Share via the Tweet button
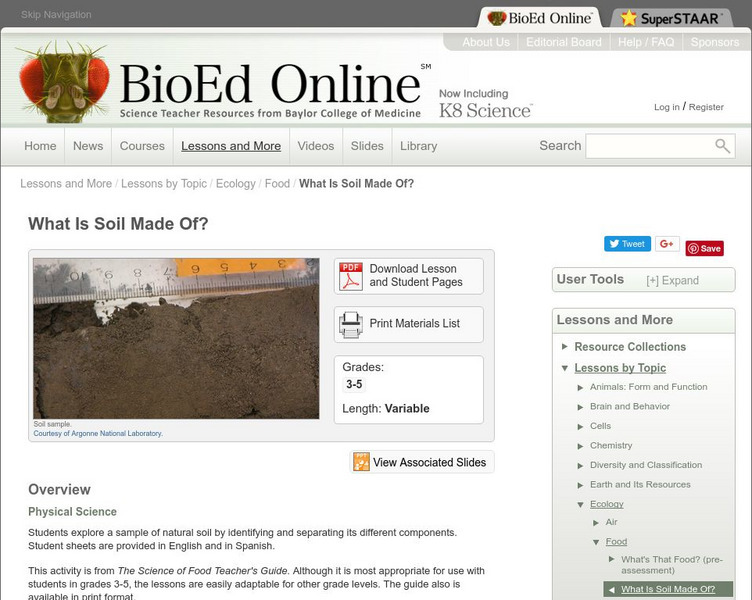Screen dimensions: 752x600 (627, 244)
